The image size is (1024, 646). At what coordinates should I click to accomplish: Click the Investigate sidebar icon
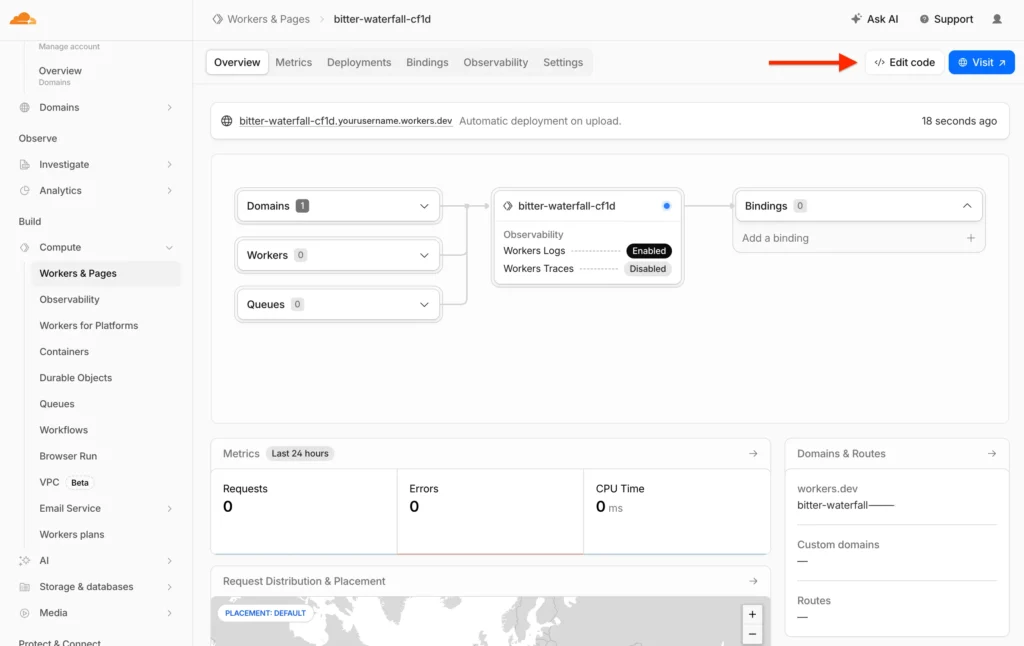pyautogui.click(x=25, y=165)
